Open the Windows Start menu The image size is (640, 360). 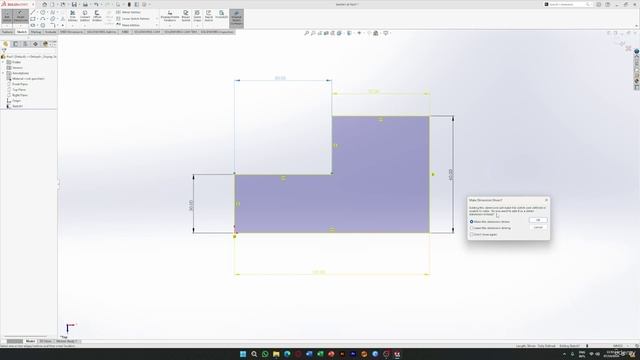(x=243, y=354)
